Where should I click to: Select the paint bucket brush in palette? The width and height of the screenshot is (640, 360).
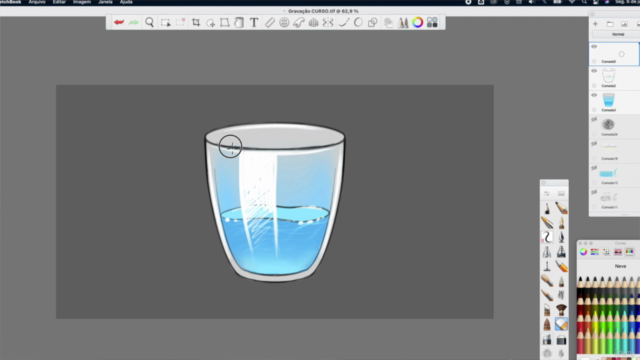pyautogui.click(x=561, y=339)
